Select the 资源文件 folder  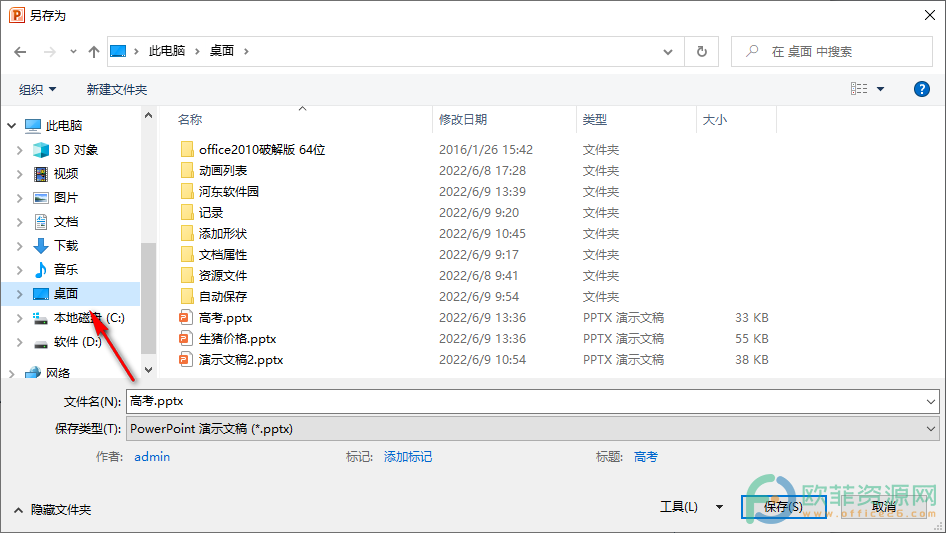click(223, 276)
